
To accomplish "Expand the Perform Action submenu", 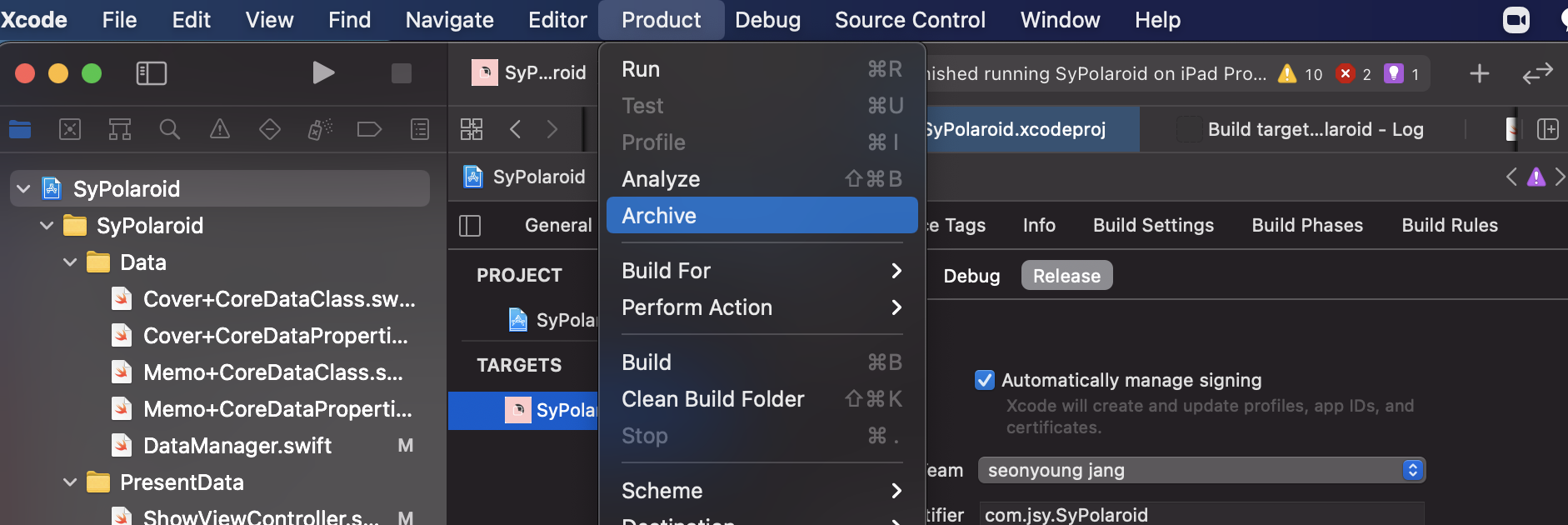I will (762, 307).
